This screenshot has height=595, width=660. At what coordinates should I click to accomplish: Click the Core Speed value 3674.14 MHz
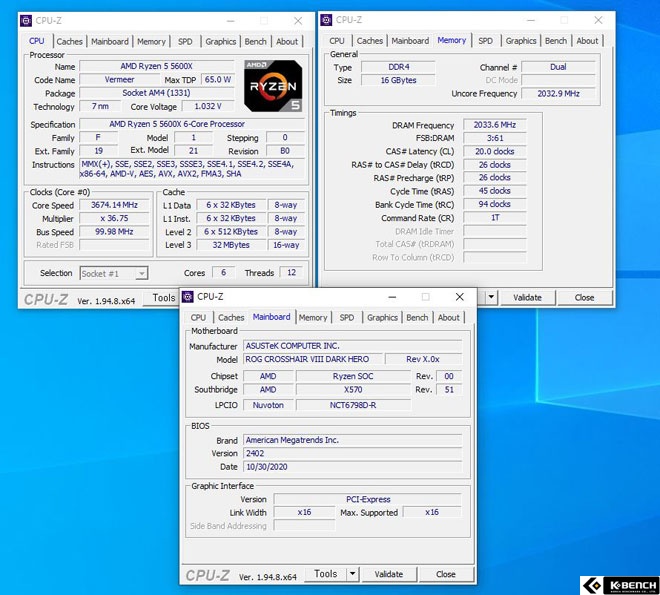tap(114, 205)
